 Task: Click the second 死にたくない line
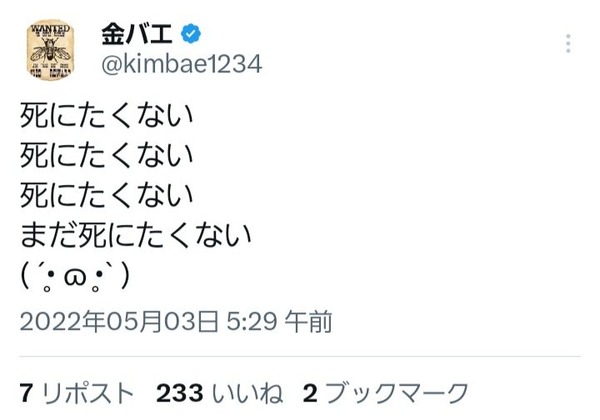106,155
